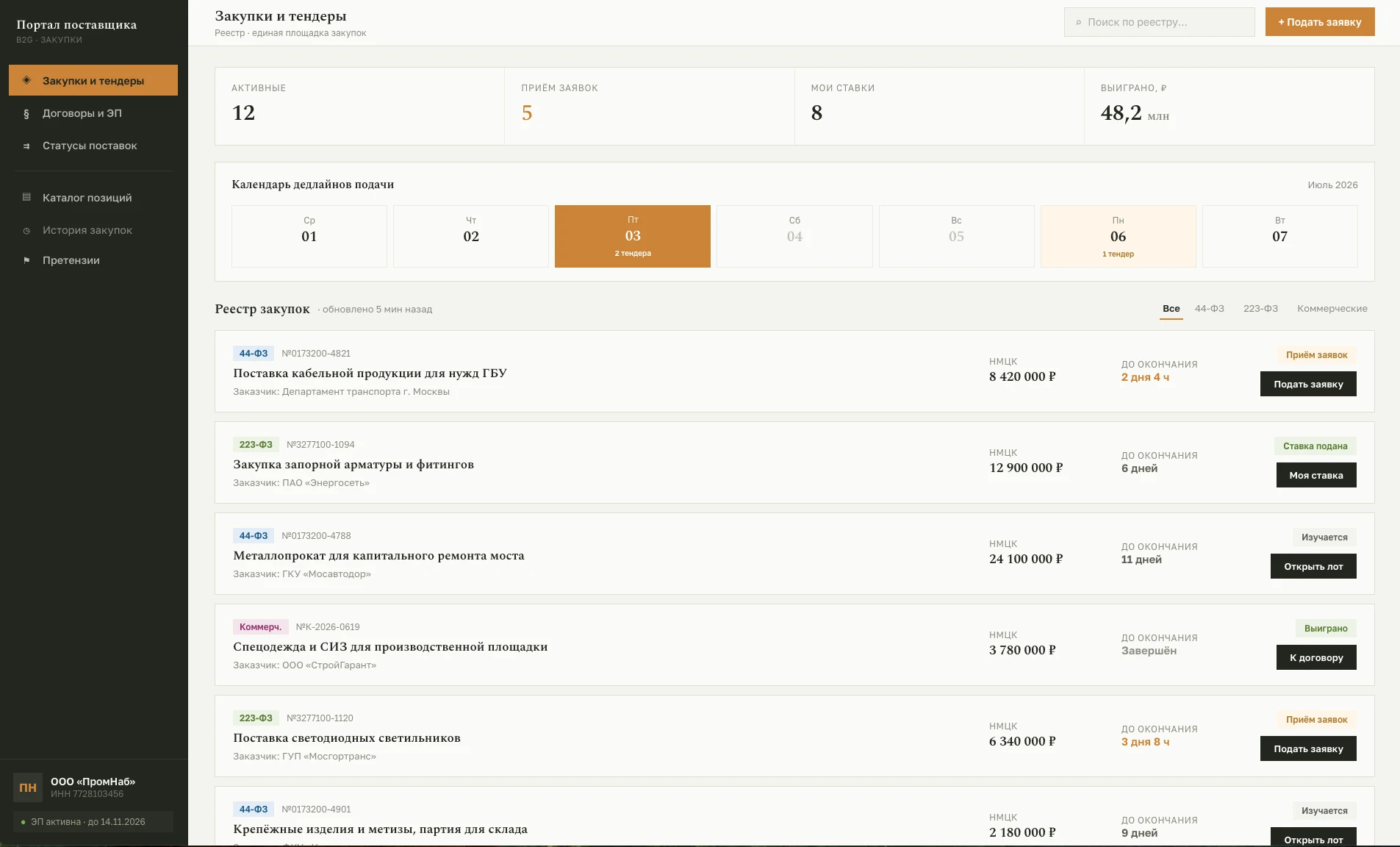Click the arrows icon beside Статусы поставок
1400x847 pixels.
pos(26,146)
